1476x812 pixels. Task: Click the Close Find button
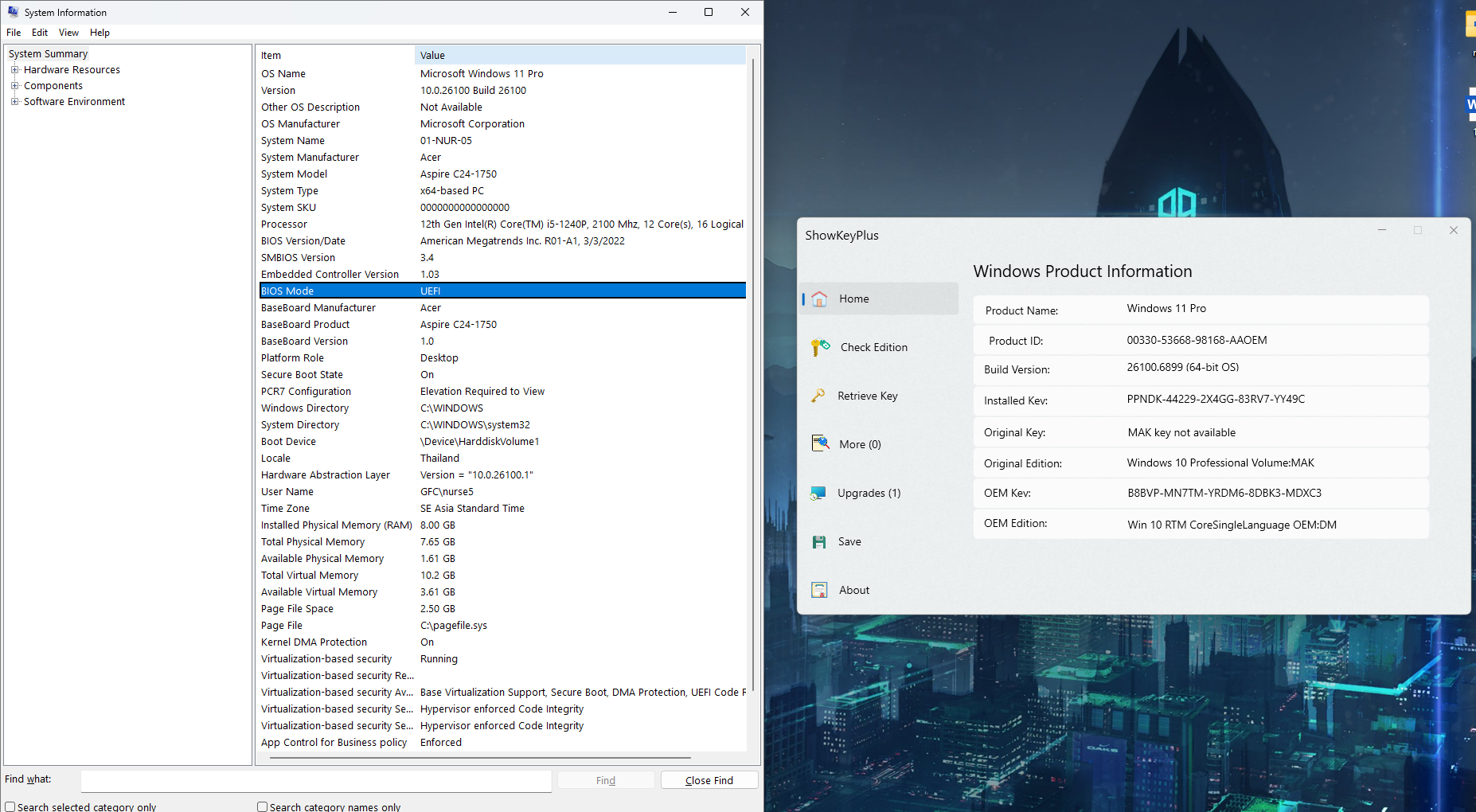coord(709,780)
